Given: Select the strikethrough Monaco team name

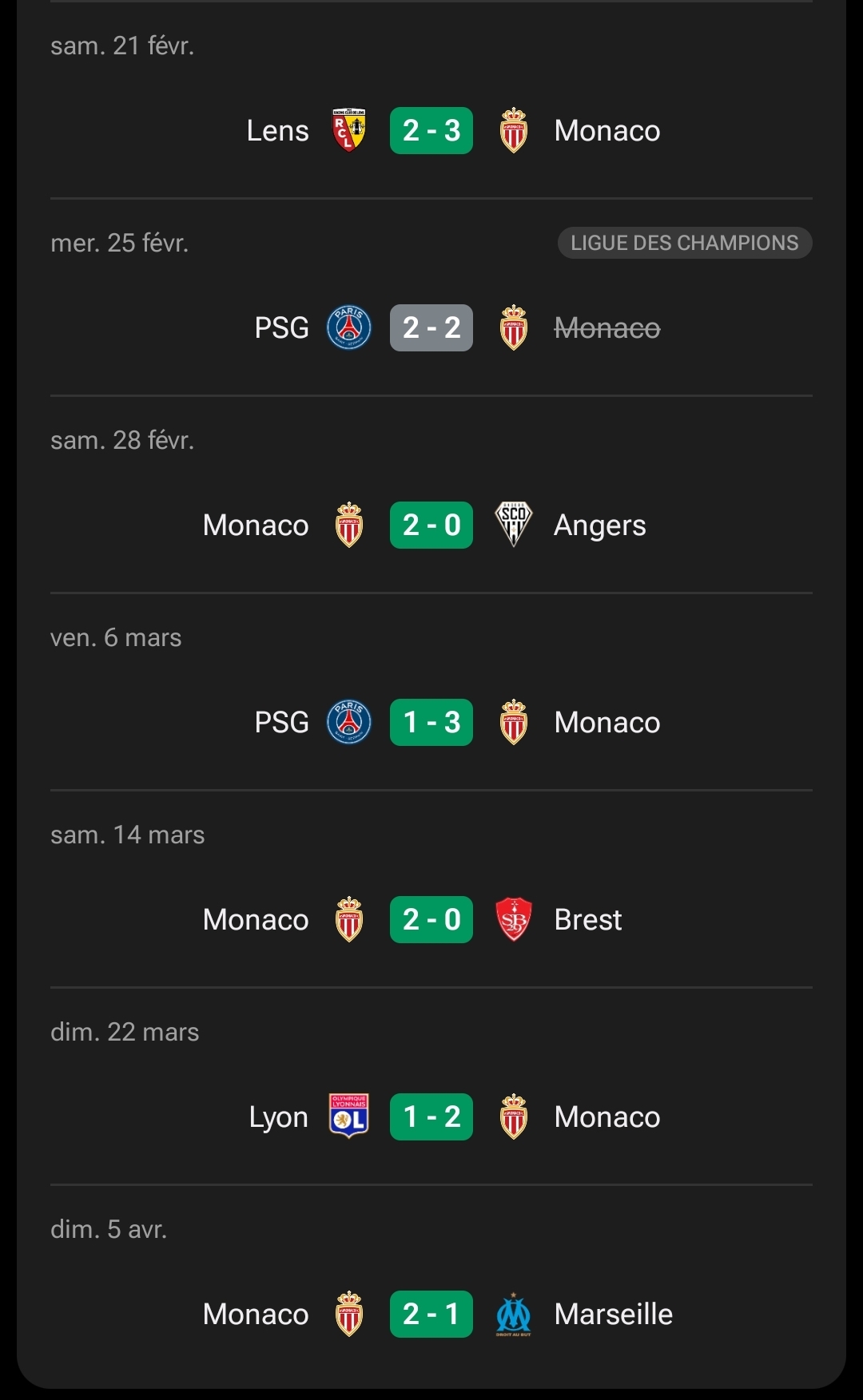Looking at the screenshot, I should (x=606, y=327).
